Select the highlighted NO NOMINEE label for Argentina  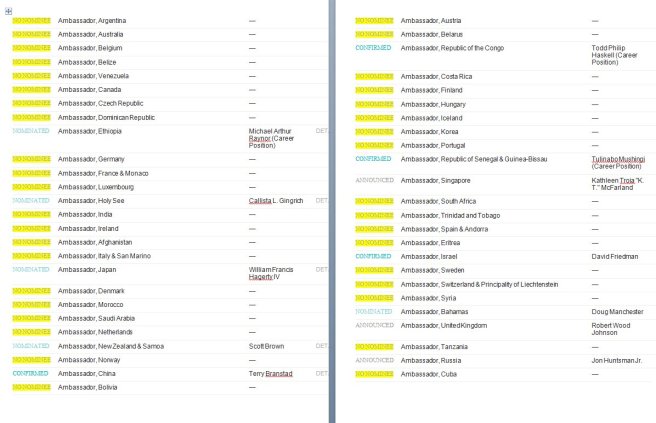pos(30,20)
